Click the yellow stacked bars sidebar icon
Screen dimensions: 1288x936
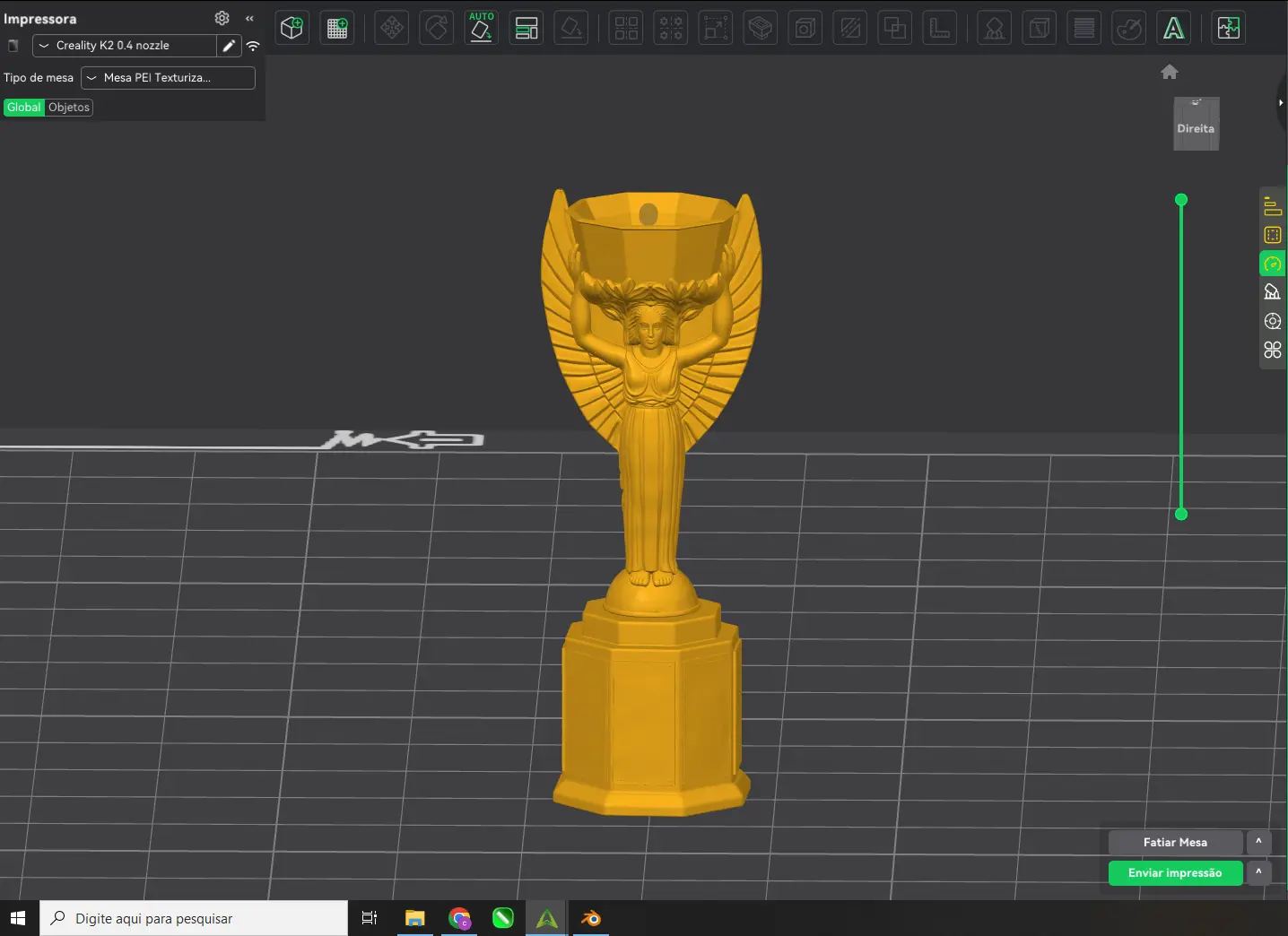pos(1273,206)
